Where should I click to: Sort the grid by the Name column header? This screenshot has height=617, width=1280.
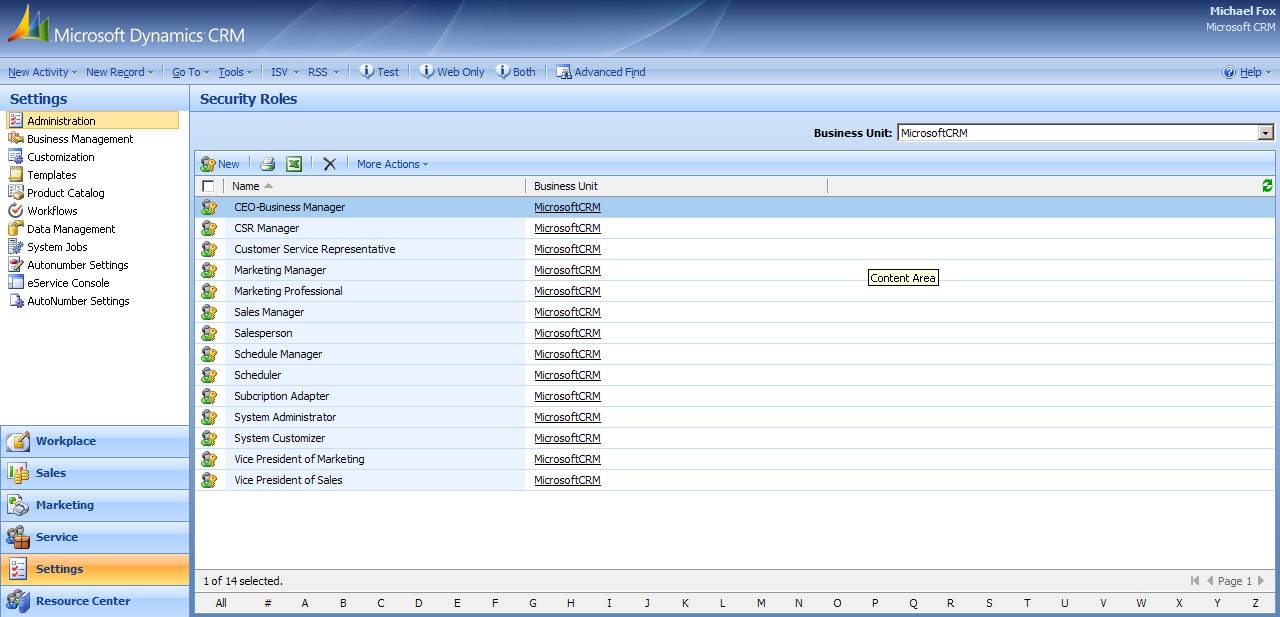pyautogui.click(x=246, y=186)
